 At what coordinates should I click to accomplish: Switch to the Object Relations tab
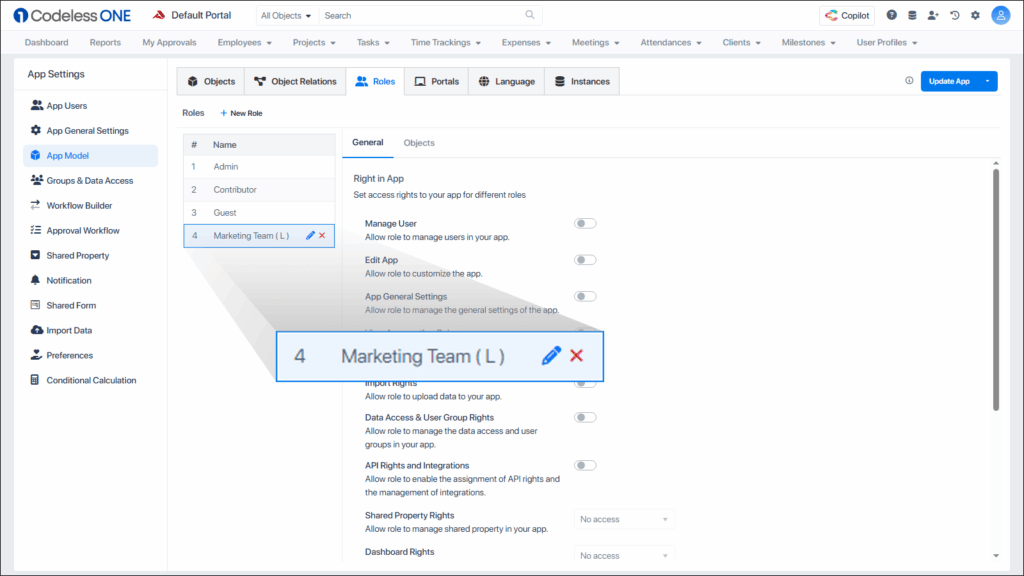pos(295,82)
